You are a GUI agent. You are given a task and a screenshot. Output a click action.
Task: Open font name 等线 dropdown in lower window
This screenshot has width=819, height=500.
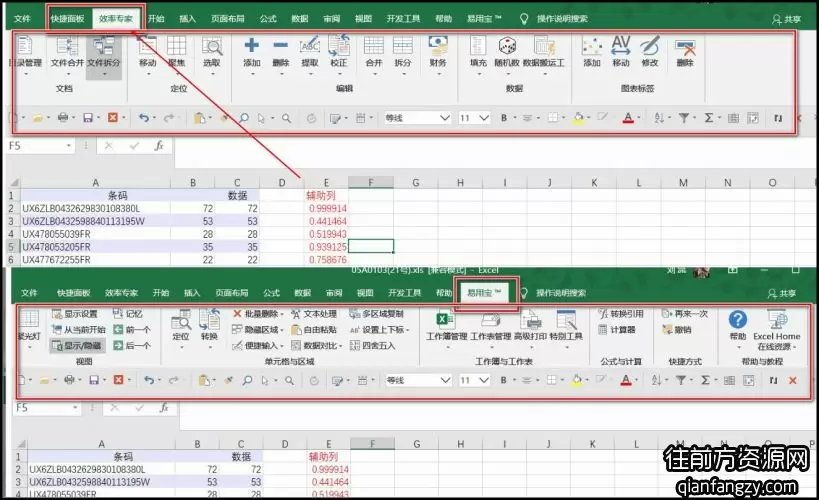[x=445, y=380]
